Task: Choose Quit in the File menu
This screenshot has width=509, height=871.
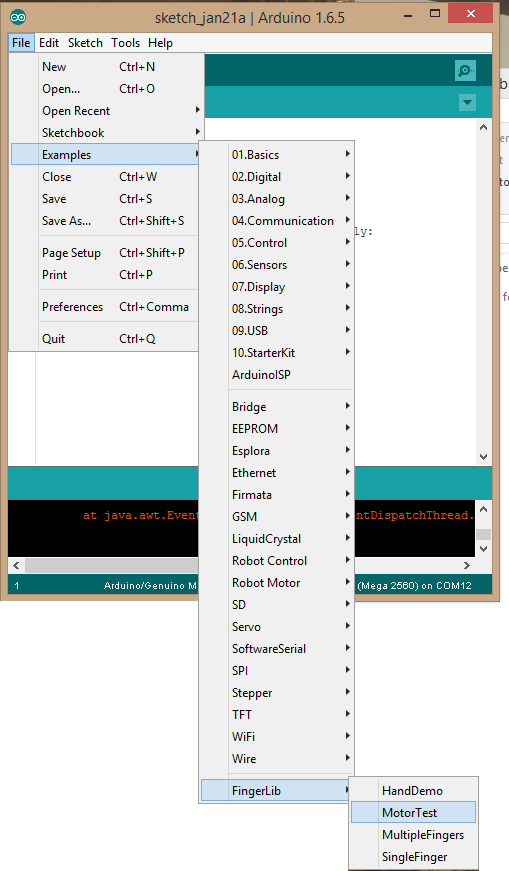Action: 106,339
